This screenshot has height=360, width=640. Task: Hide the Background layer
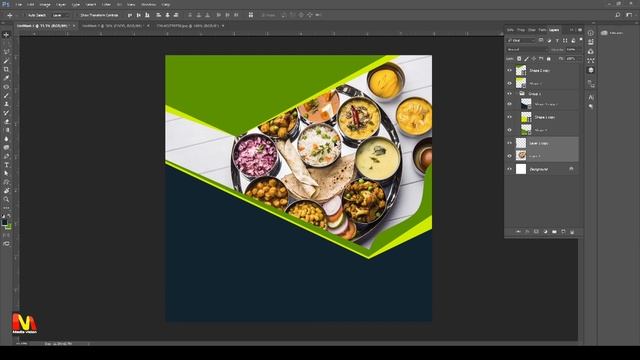509,169
